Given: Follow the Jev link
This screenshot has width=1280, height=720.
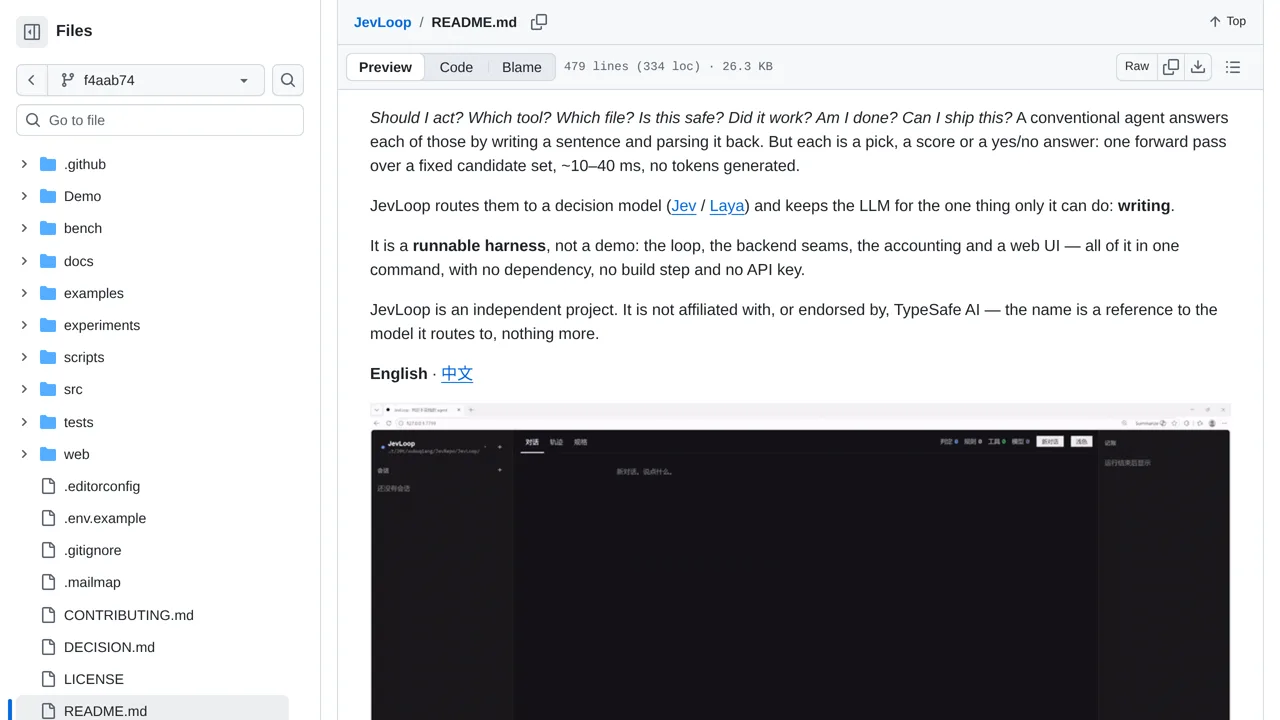Looking at the screenshot, I should pyautogui.click(x=684, y=206).
